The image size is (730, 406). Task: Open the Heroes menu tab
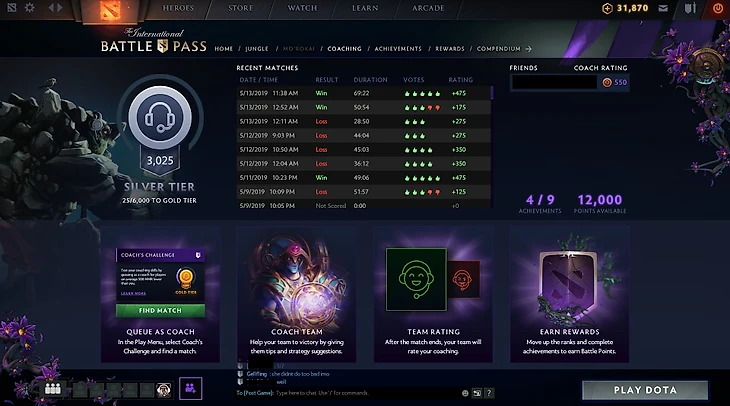177,8
